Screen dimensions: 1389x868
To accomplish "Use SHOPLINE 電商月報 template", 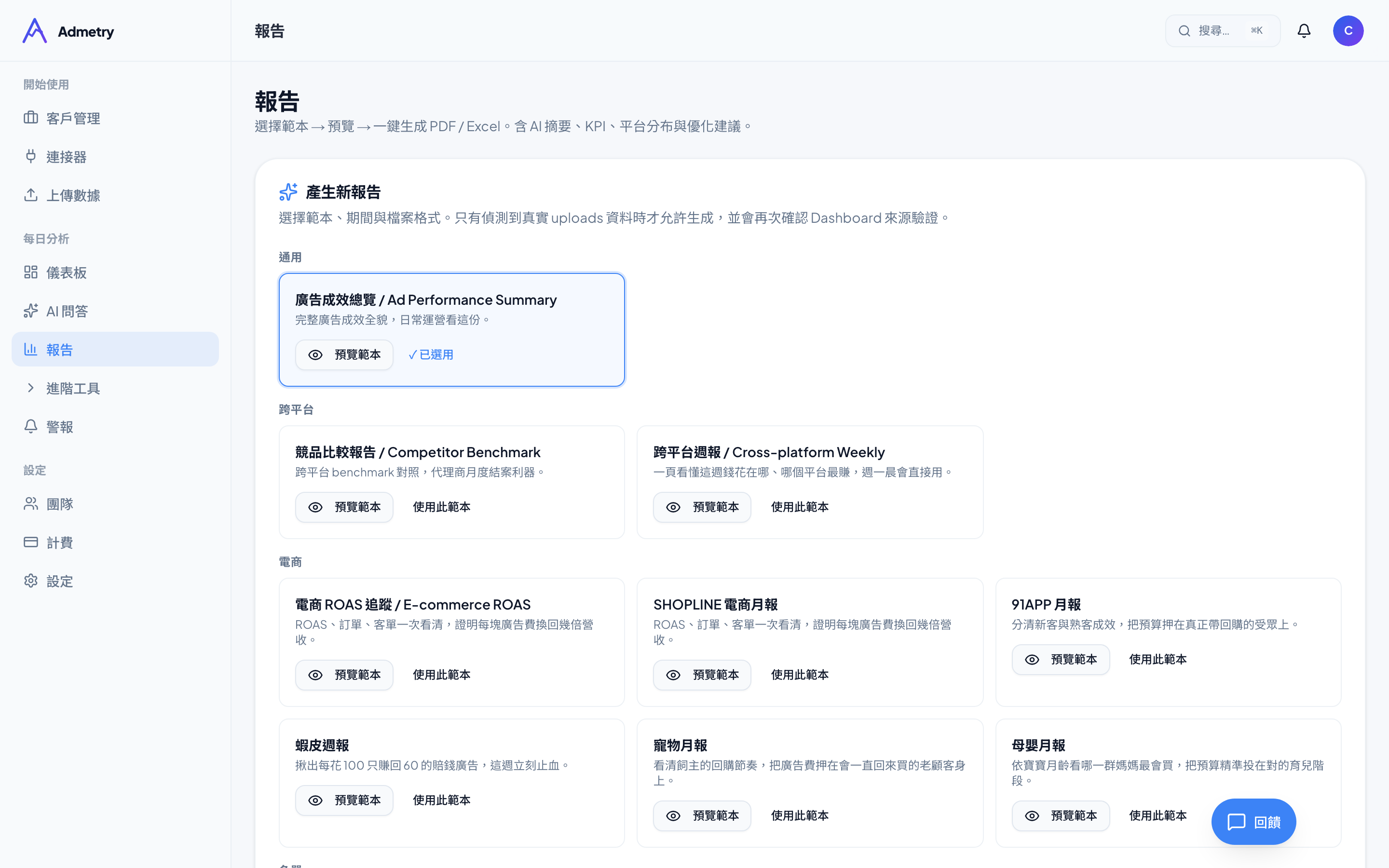I will coord(800,675).
